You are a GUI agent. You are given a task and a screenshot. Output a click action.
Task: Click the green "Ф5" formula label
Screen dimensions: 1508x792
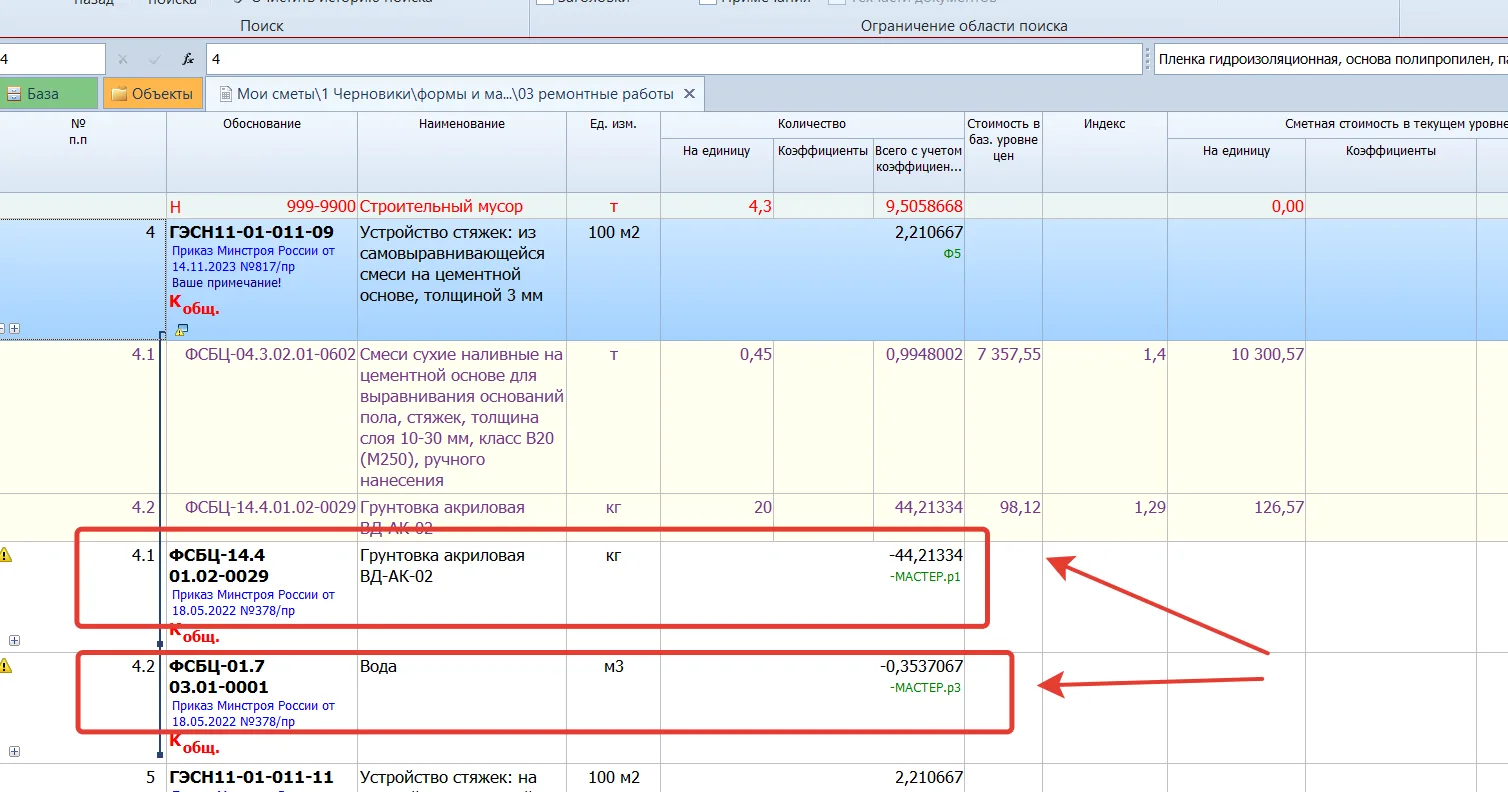pos(952,254)
